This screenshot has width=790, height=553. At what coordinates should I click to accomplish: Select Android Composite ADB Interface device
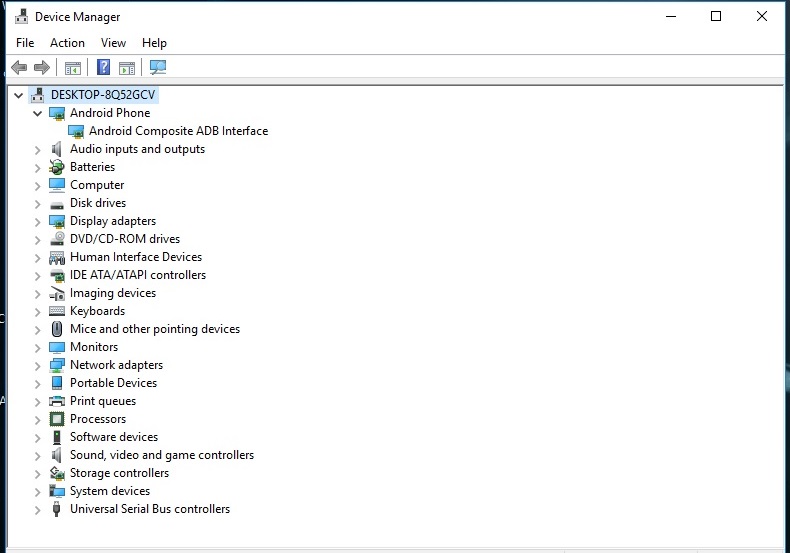click(x=178, y=131)
